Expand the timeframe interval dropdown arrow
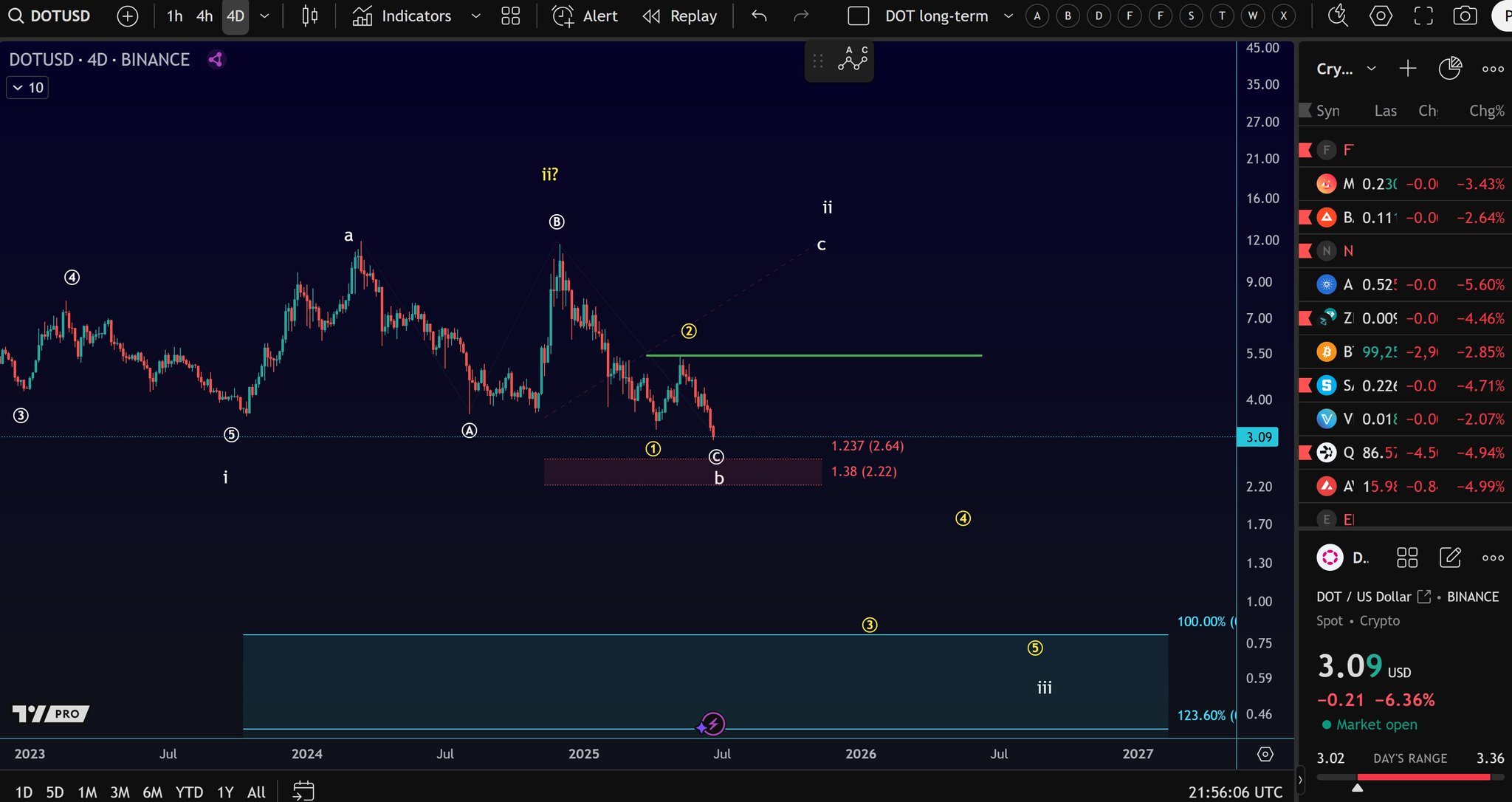This screenshot has height=802, width=1512. click(264, 16)
